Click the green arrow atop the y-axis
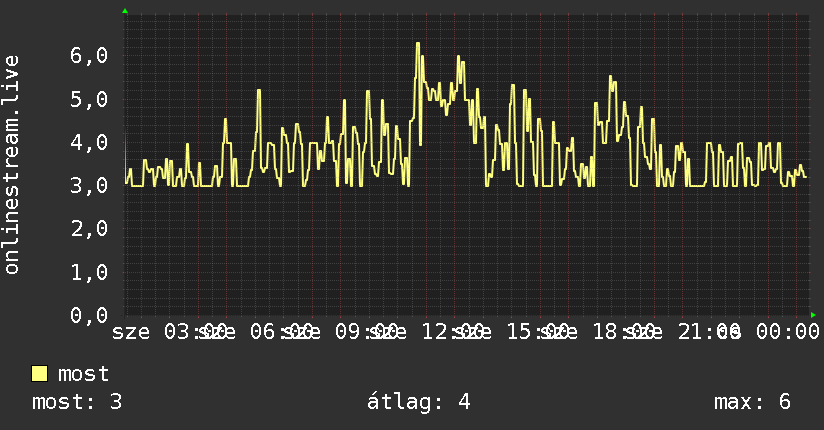The height and width of the screenshot is (430, 824). click(x=125, y=11)
